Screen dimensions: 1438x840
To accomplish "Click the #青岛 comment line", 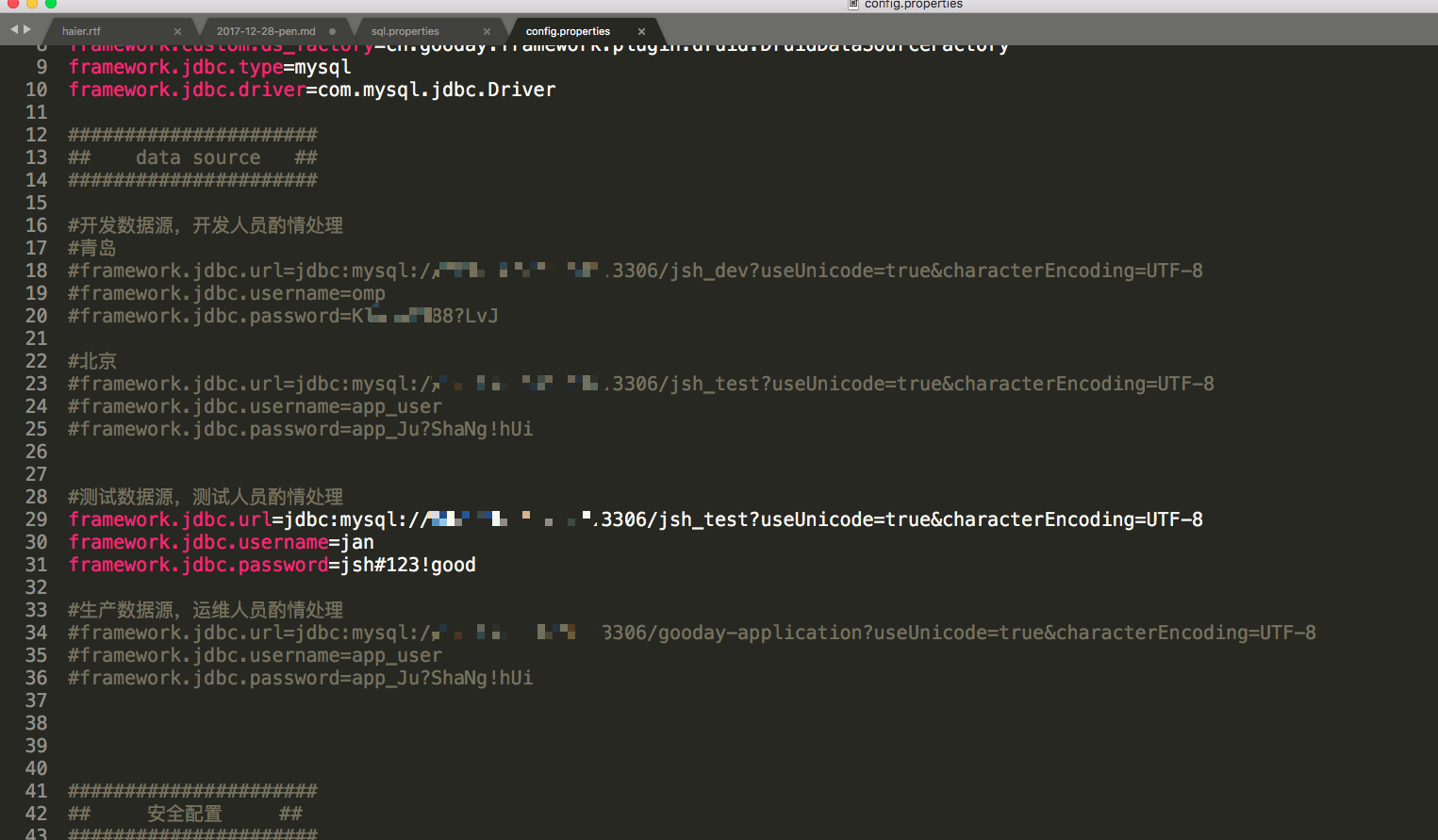I will (92, 248).
